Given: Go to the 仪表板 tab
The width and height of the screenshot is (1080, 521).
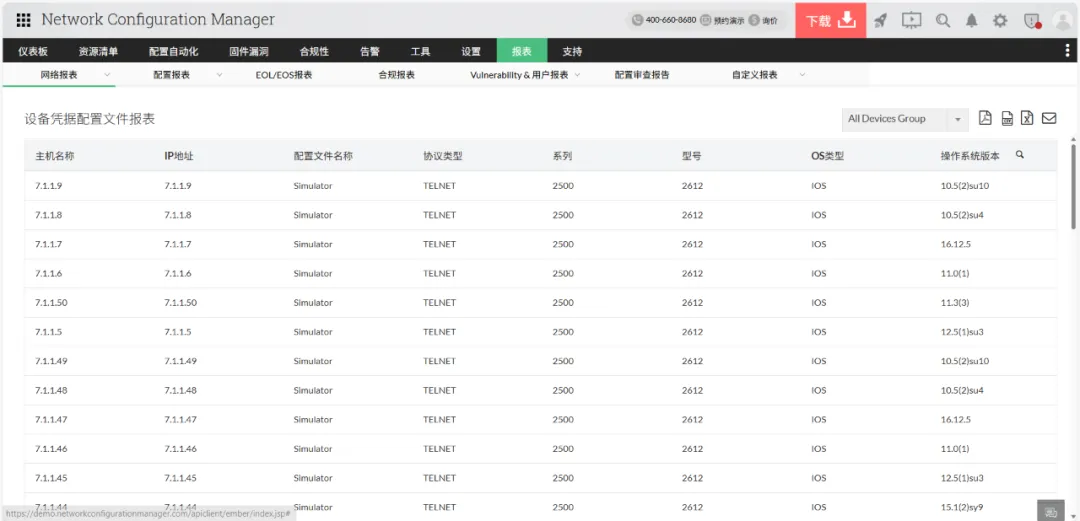Looking at the screenshot, I should coord(33,52).
